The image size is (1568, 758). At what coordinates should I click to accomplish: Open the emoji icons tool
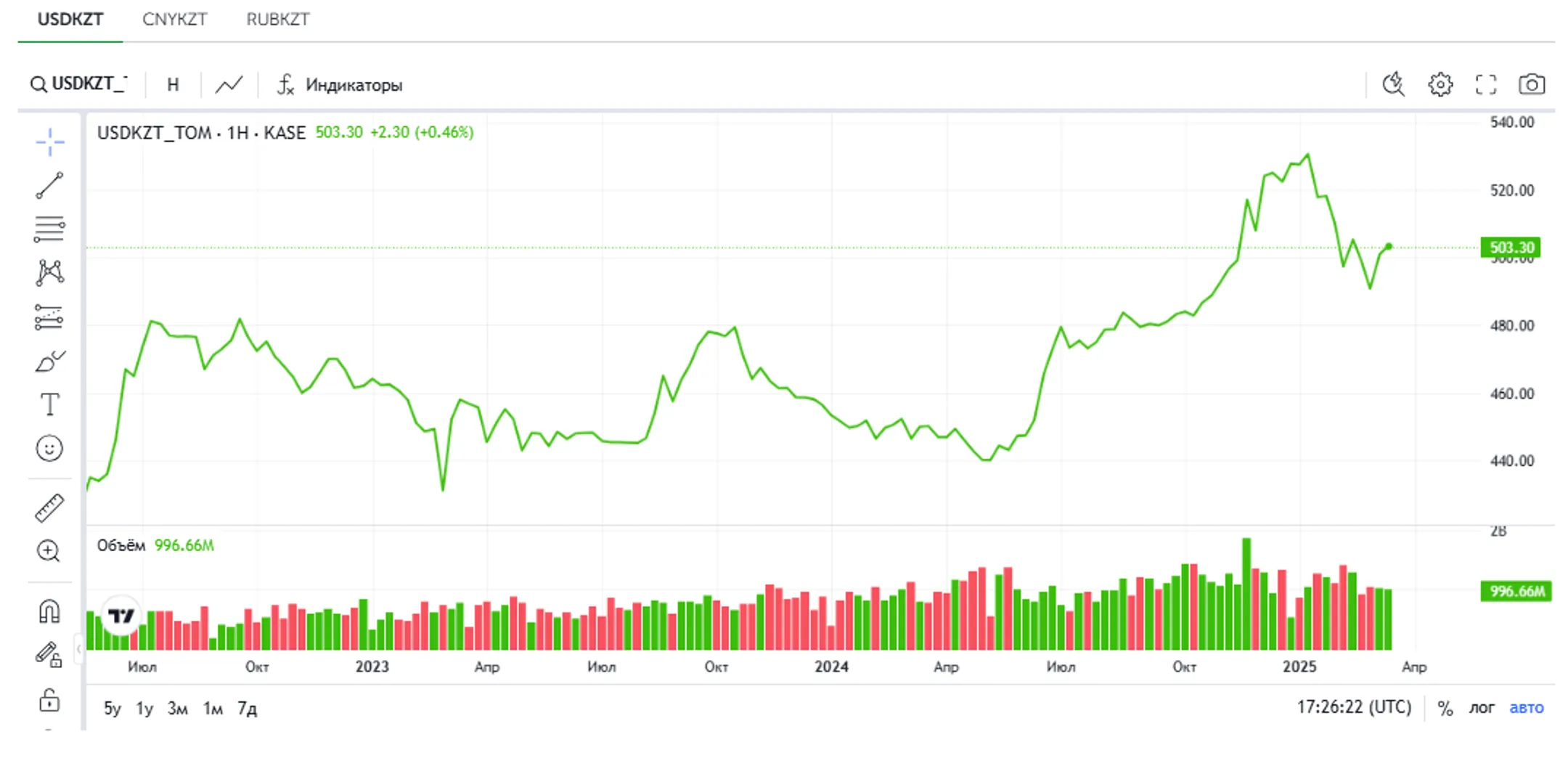(49, 448)
